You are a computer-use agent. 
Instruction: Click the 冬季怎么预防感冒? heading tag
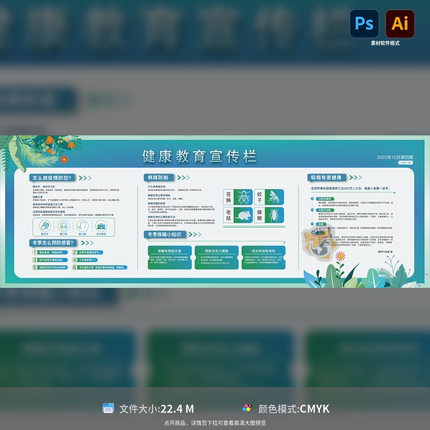(53, 243)
